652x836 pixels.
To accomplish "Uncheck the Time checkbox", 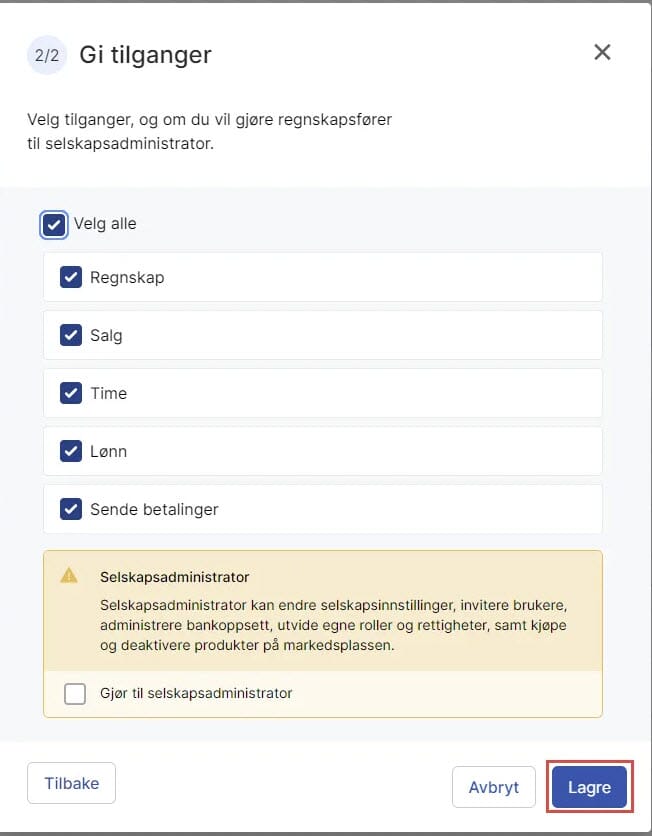I will (x=70, y=393).
